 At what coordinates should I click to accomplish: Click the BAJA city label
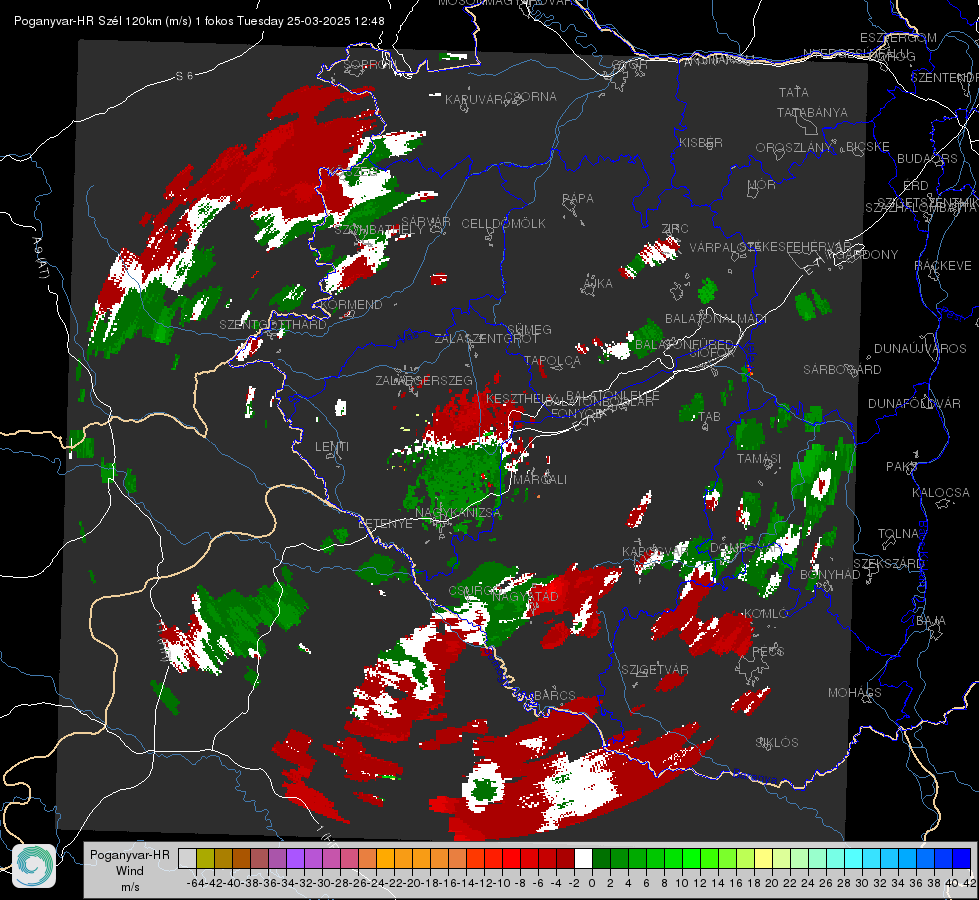[931, 621]
